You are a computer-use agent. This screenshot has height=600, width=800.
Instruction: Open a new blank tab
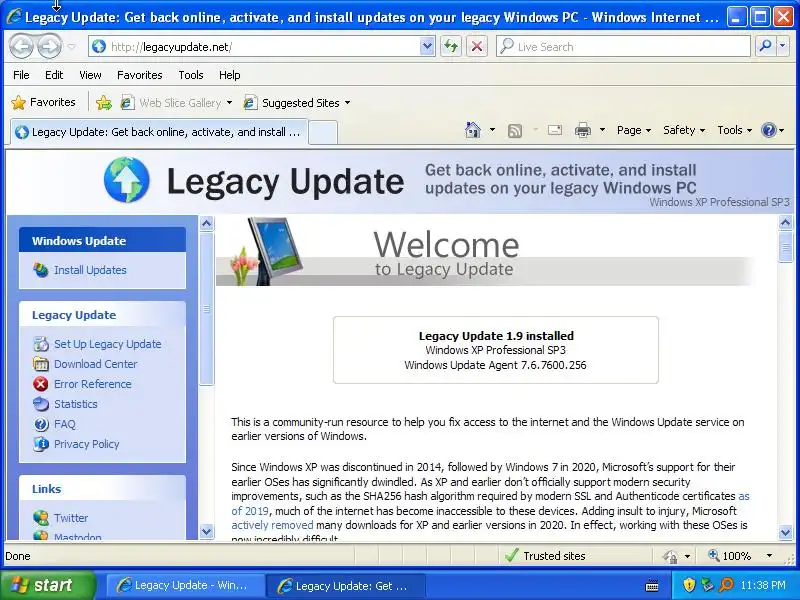pyautogui.click(x=323, y=133)
